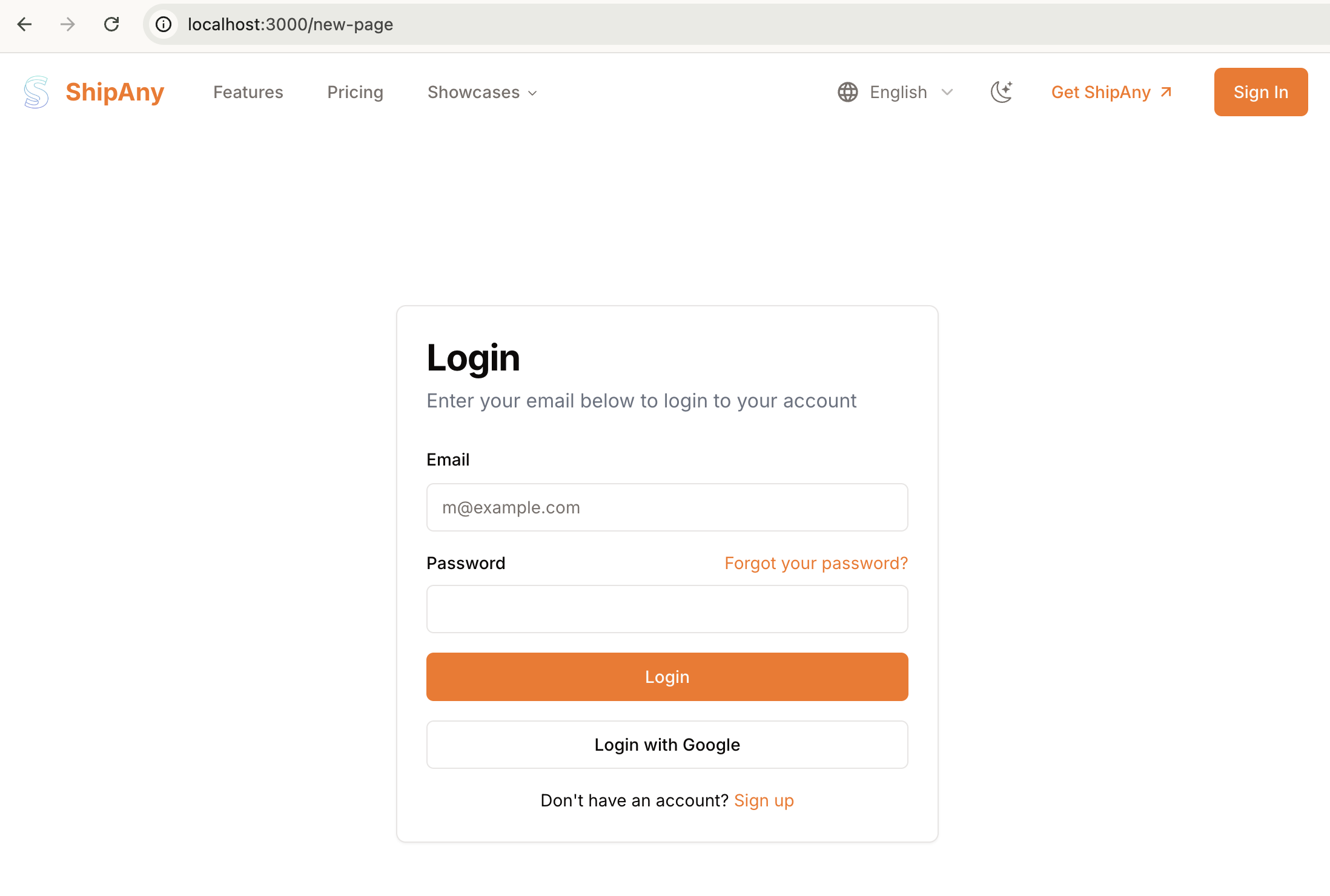Click the external link arrow beside Get ShipAny
This screenshot has width=1330, height=896.
pos(1165,92)
